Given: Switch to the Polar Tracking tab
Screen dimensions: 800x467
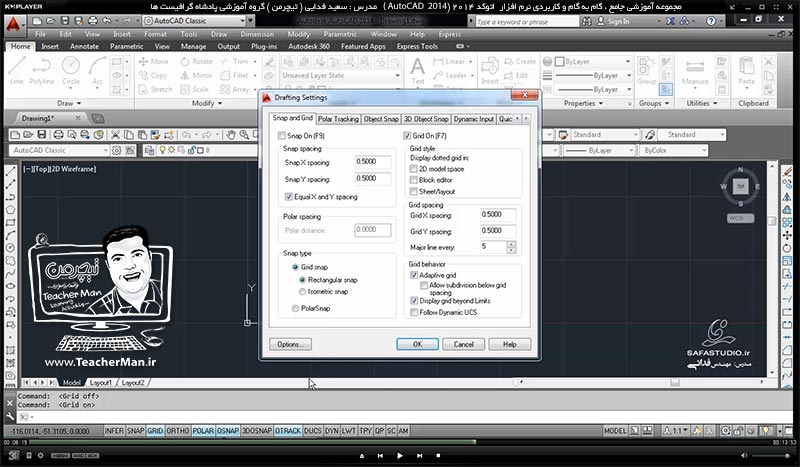Looking at the screenshot, I should click(x=338, y=119).
